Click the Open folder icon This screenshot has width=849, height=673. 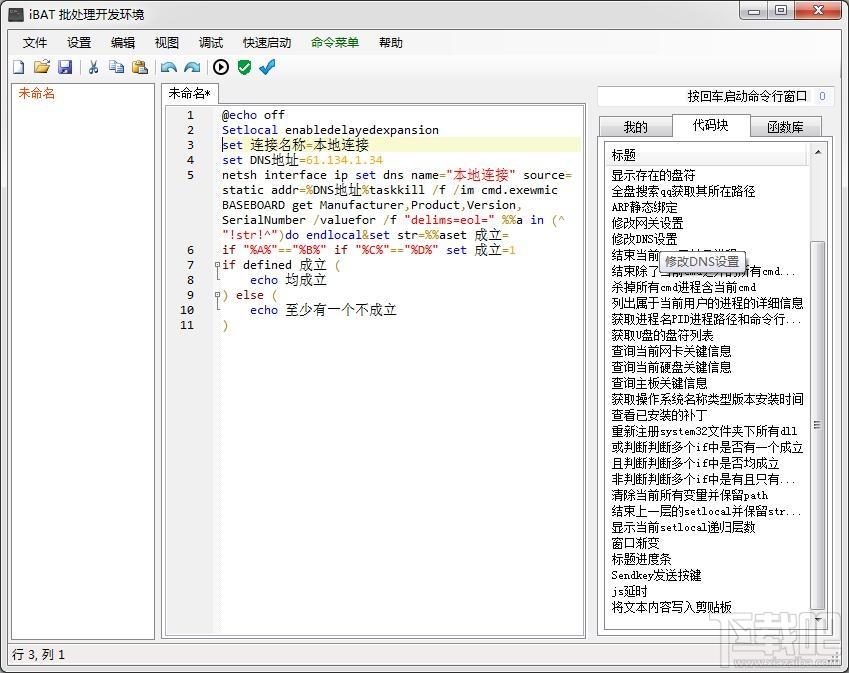(x=42, y=67)
